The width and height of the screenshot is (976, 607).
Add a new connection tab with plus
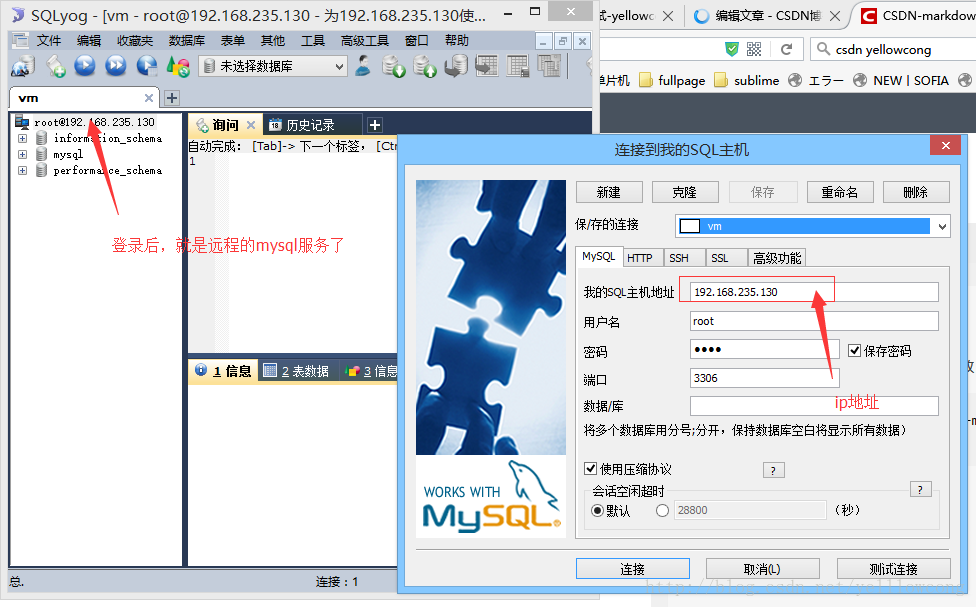[172, 98]
